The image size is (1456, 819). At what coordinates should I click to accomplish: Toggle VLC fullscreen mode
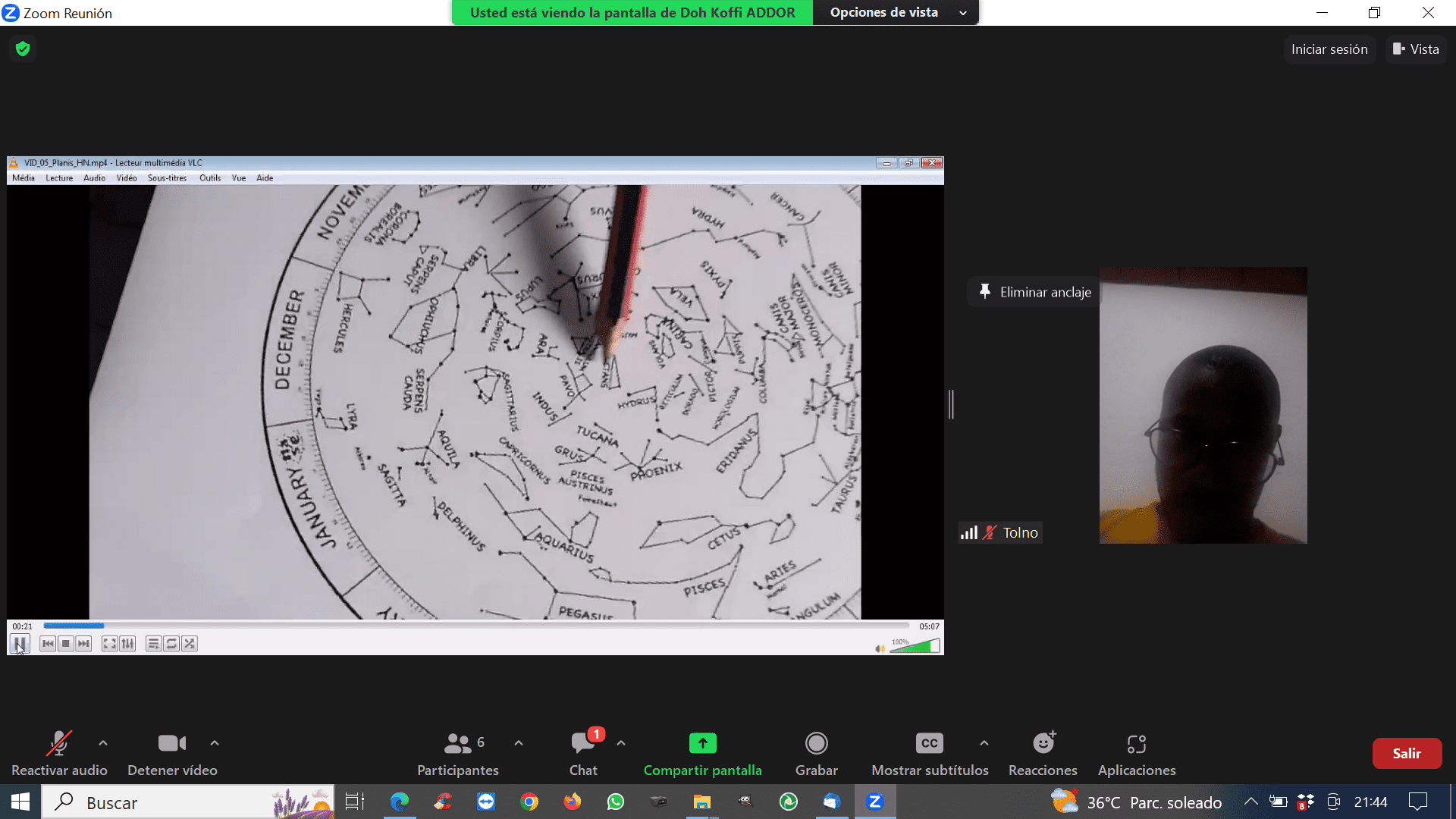[x=110, y=644]
